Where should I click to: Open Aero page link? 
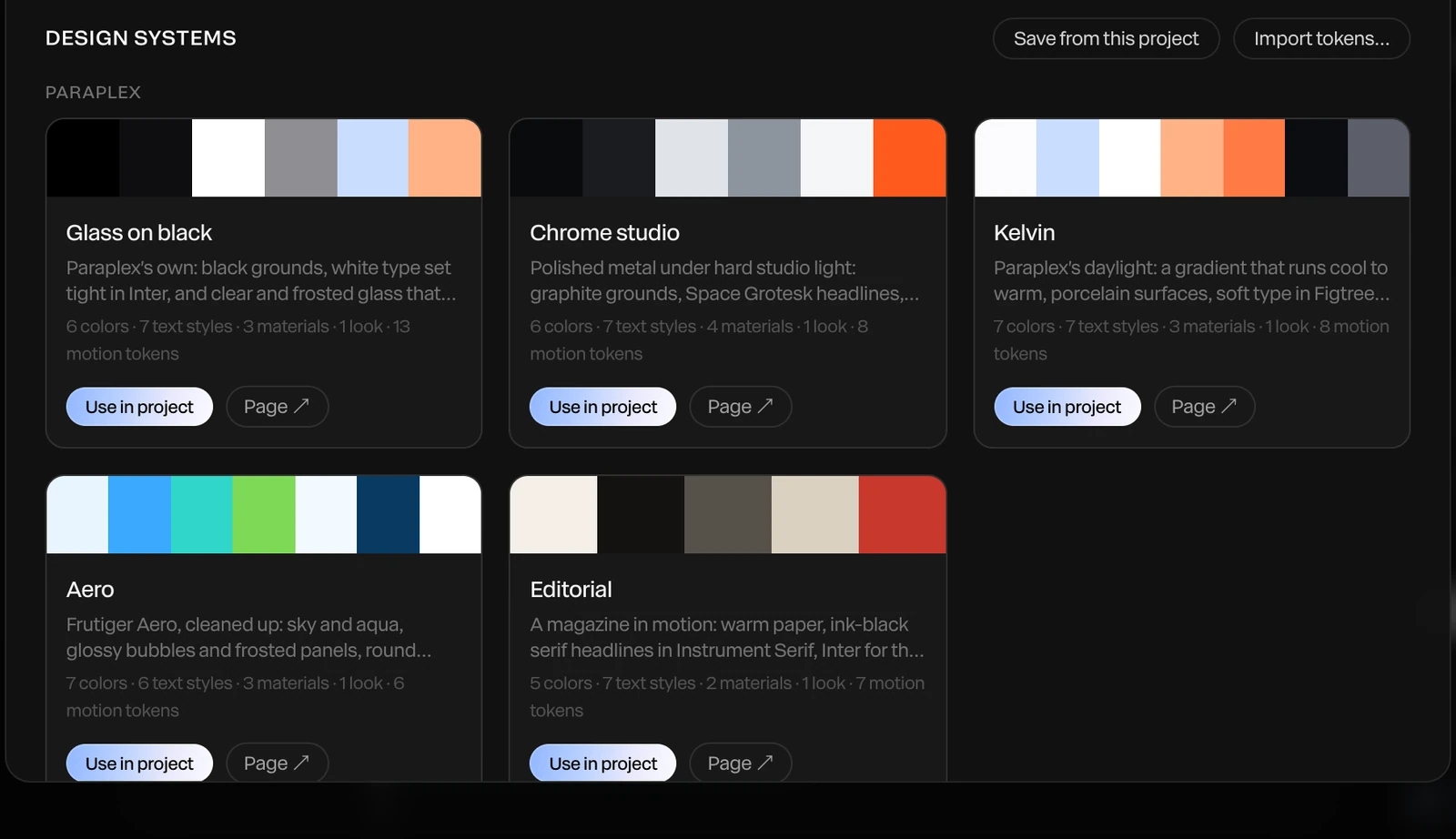(277, 763)
